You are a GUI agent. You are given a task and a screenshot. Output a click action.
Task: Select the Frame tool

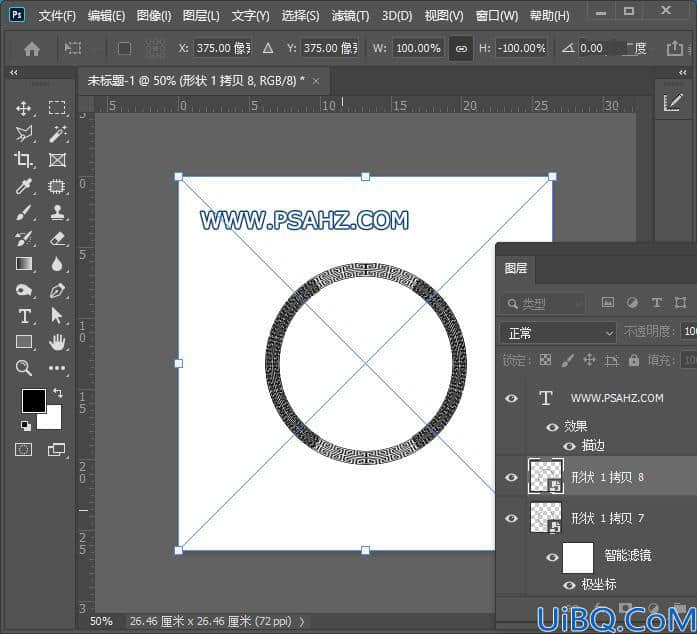[x=57, y=160]
